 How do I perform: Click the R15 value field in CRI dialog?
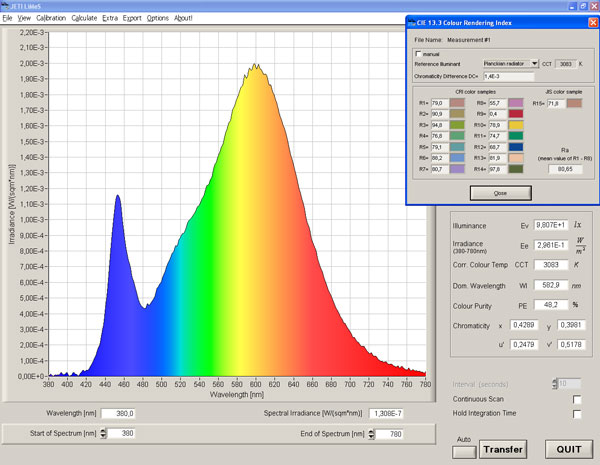(556, 103)
